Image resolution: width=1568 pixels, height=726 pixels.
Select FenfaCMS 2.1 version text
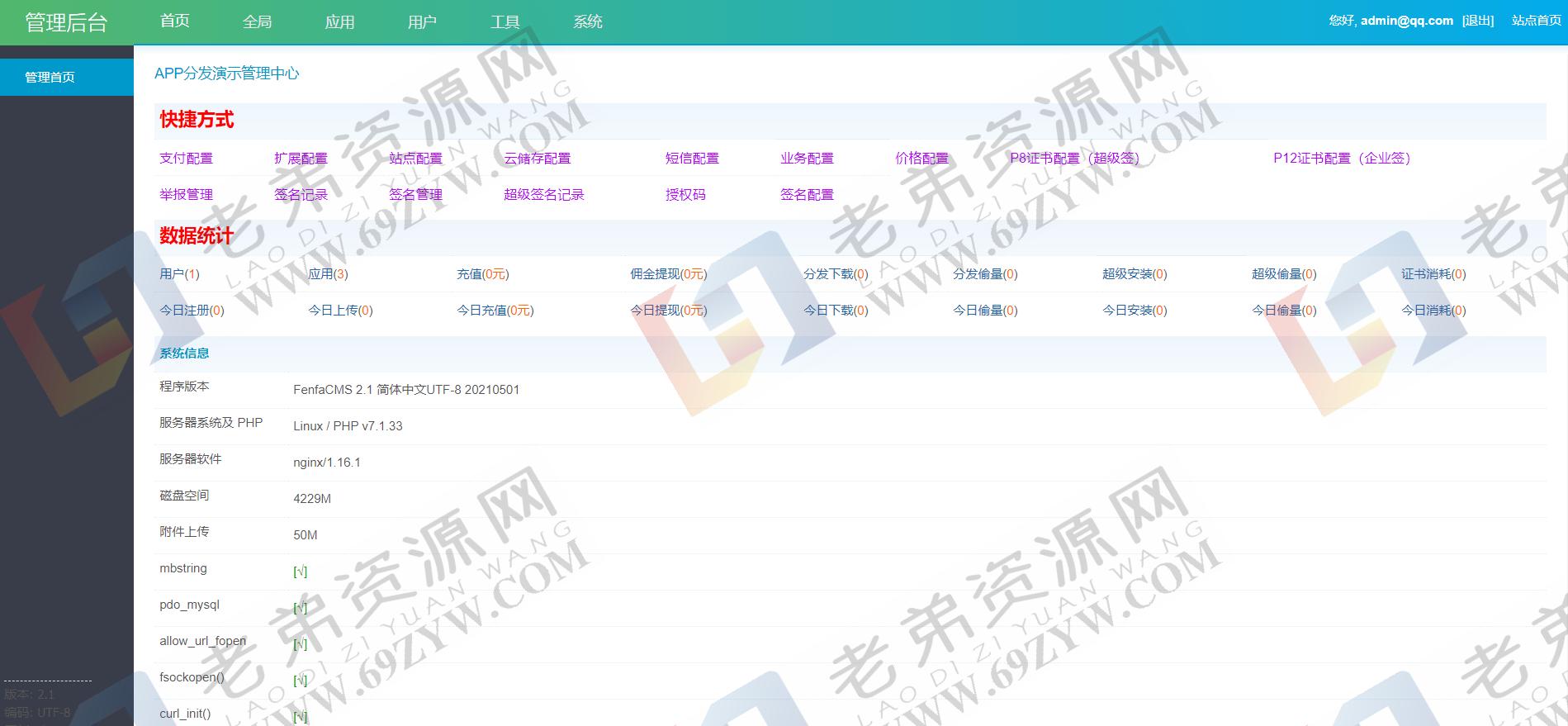(x=406, y=389)
